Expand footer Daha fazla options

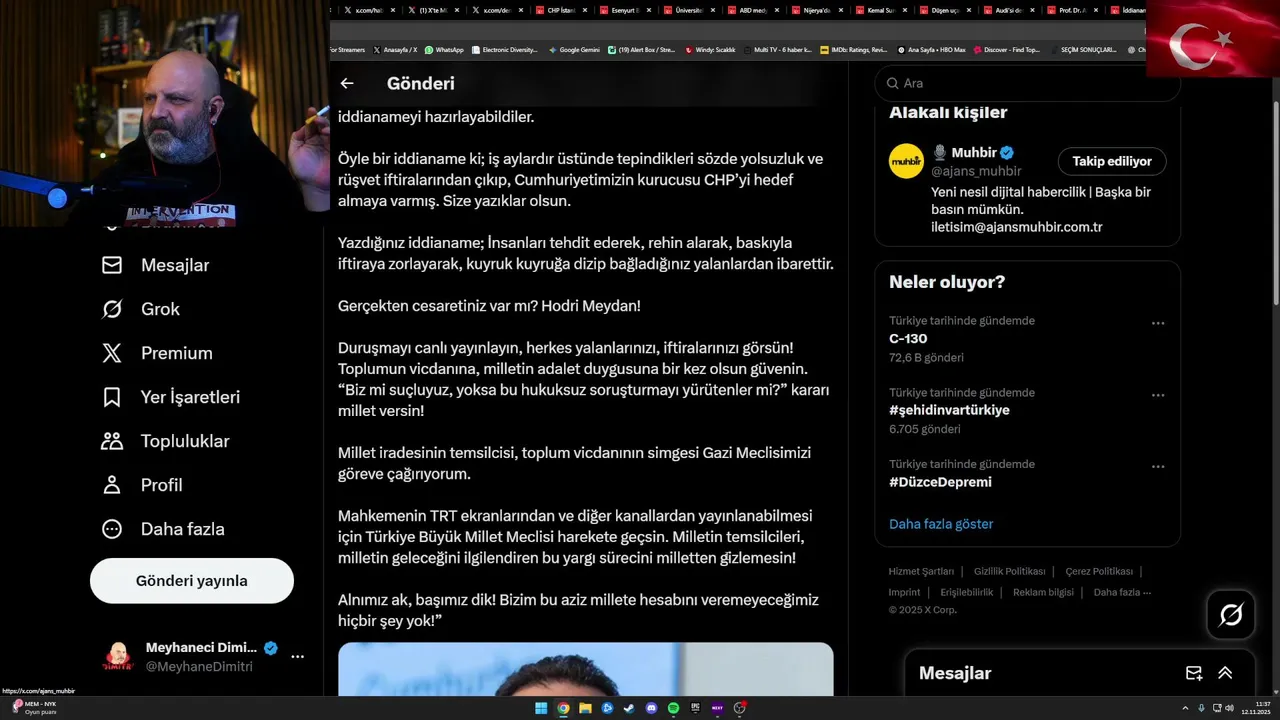click(x=1122, y=592)
